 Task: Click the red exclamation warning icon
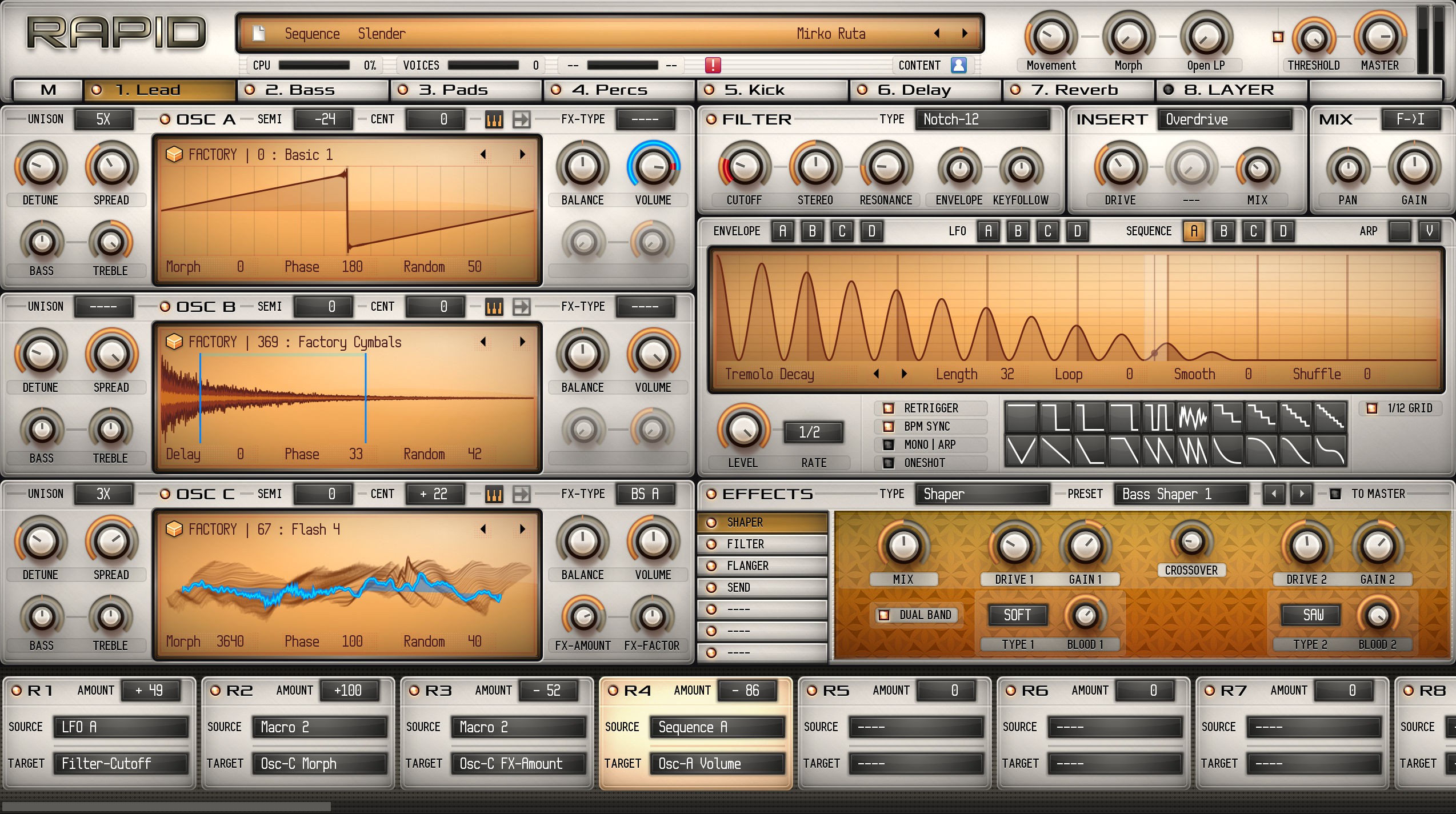[x=713, y=65]
